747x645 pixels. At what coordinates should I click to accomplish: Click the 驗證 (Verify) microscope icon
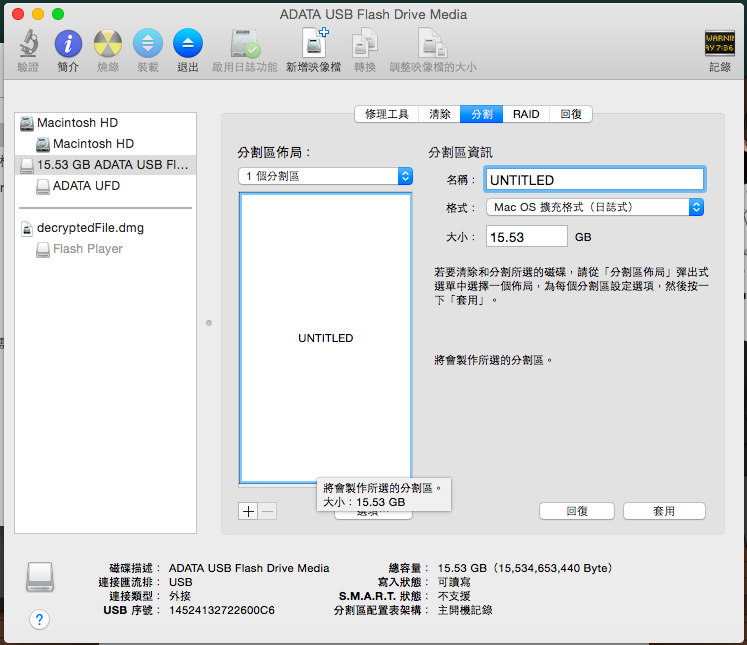[x=28, y=43]
